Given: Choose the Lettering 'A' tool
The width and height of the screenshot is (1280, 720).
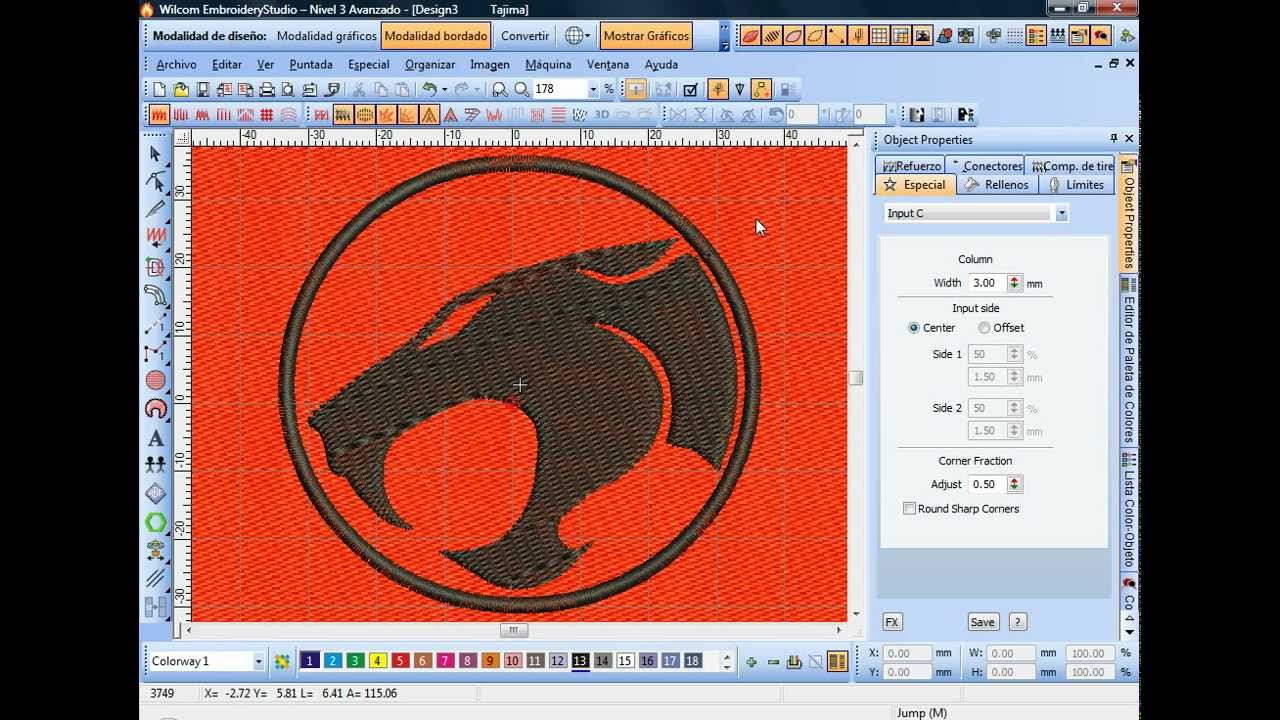Looking at the screenshot, I should click(x=155, y=437).
